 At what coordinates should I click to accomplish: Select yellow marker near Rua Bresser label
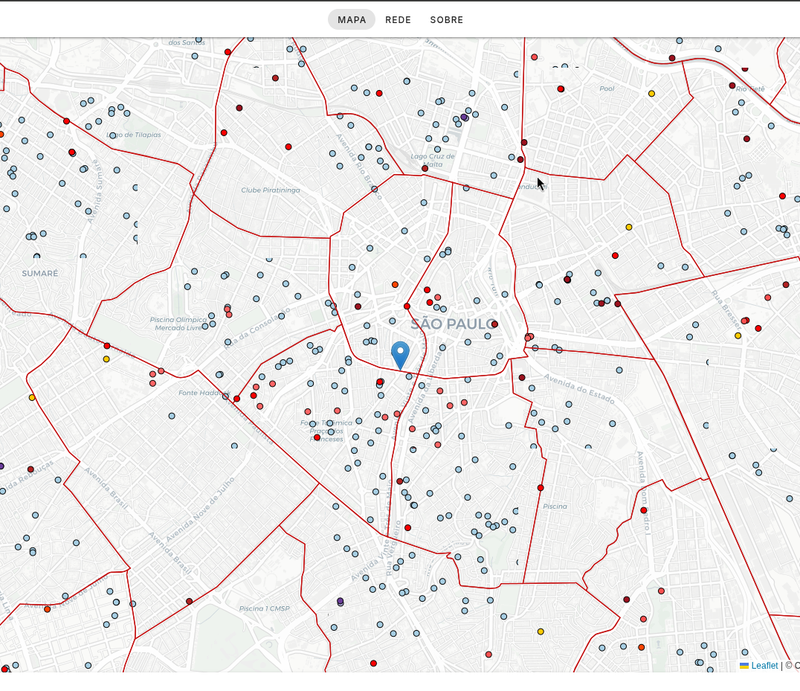738,335
